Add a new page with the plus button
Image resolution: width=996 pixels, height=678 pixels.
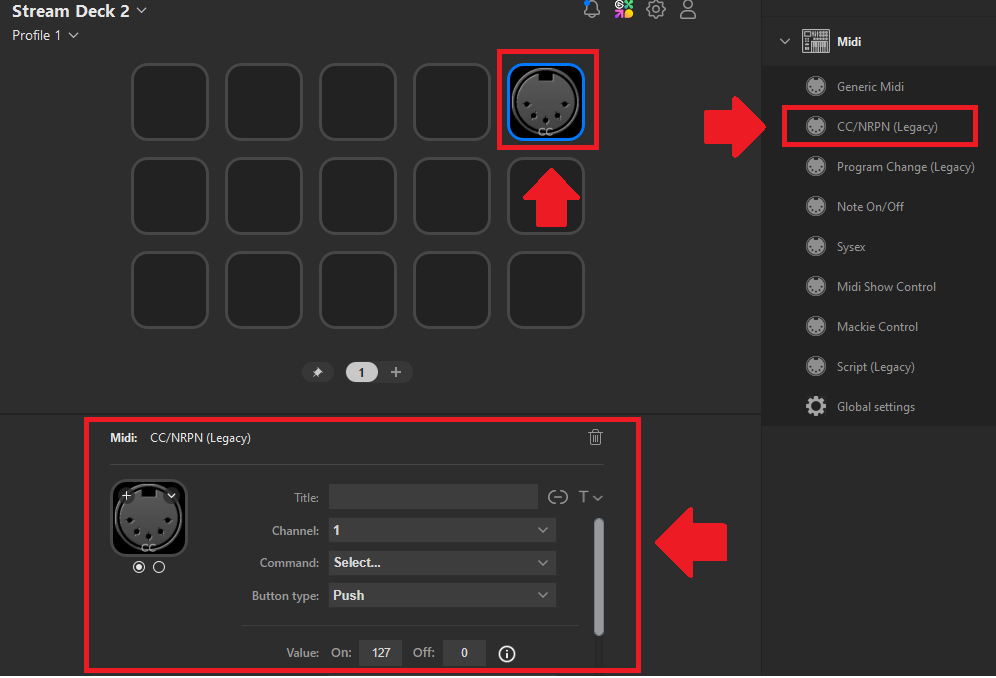click(396, 371)
